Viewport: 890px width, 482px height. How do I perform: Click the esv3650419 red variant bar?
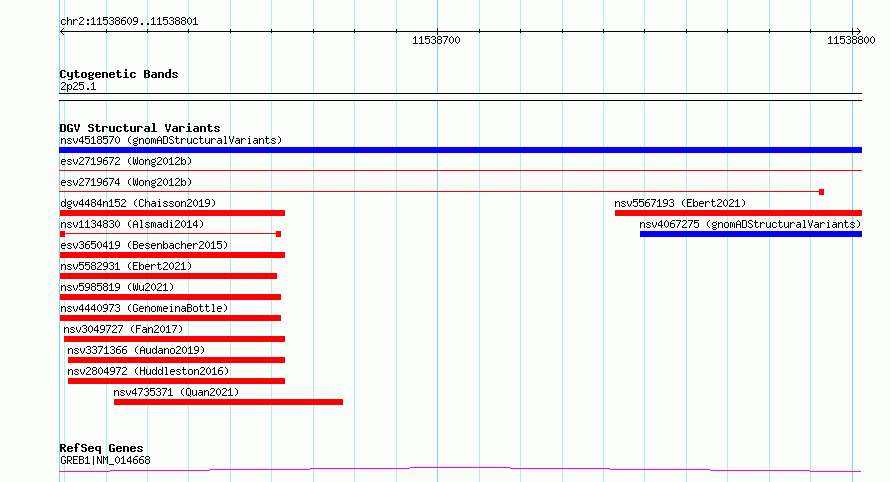pyautogui.click(x=172, y=255)
